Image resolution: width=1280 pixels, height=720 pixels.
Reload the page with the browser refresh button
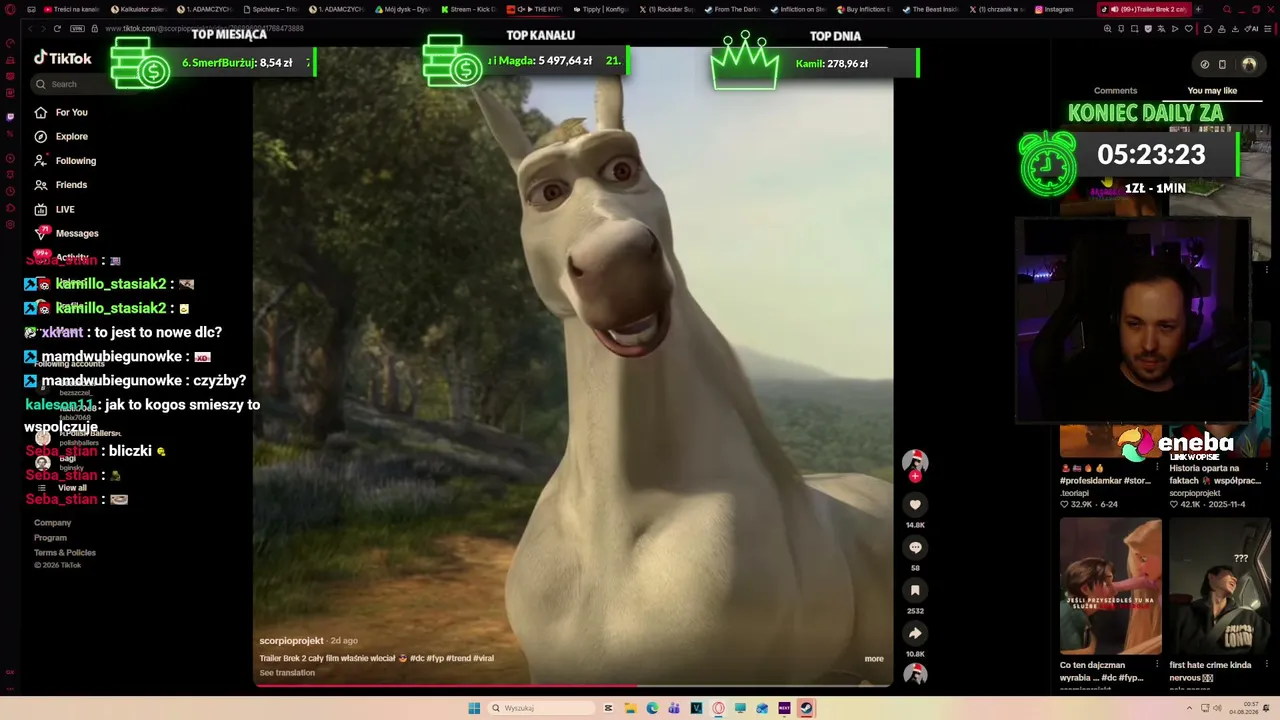[x=57, y=29]
